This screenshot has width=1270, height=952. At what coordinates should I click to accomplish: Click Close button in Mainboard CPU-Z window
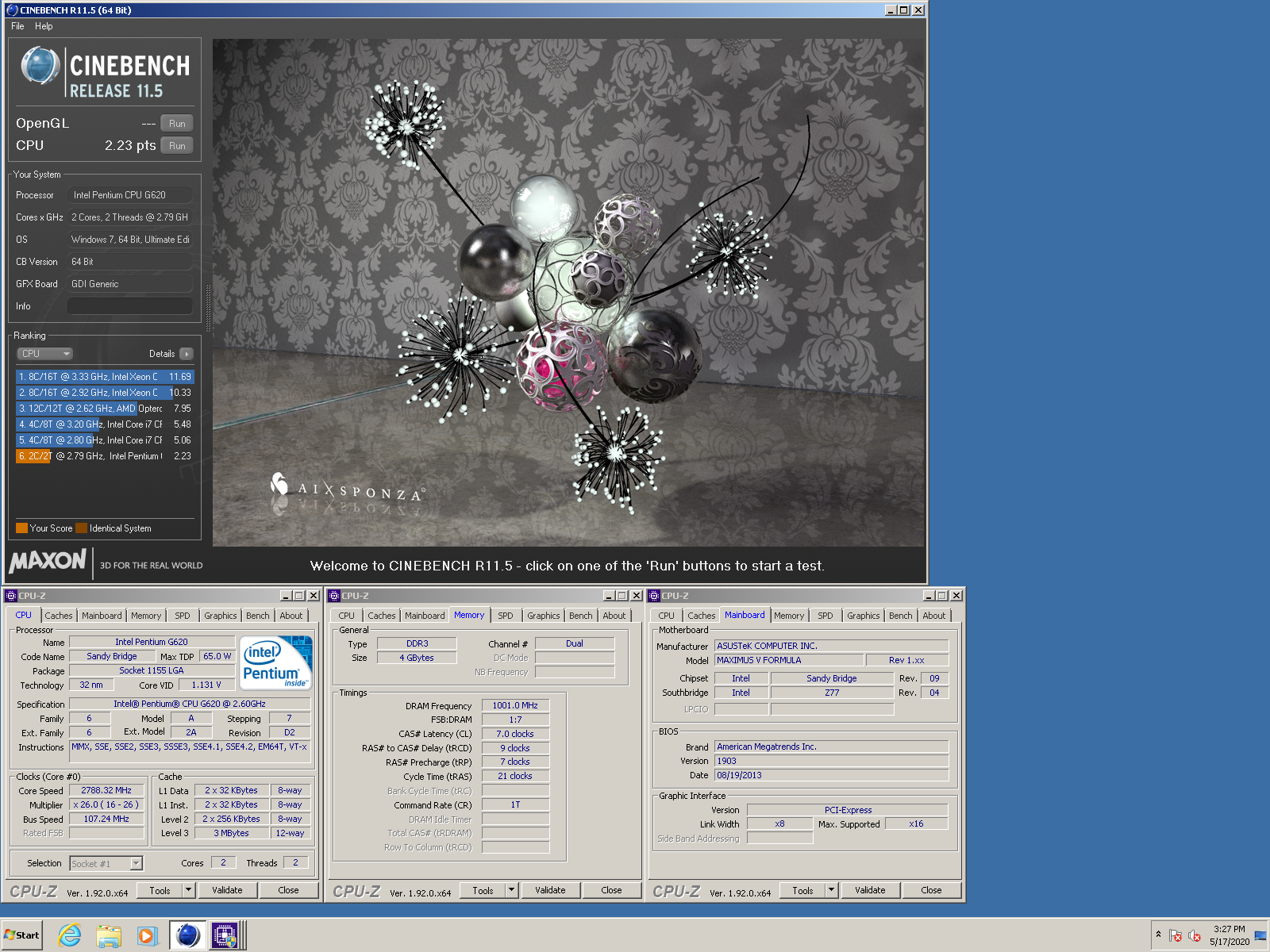point(931,890)
